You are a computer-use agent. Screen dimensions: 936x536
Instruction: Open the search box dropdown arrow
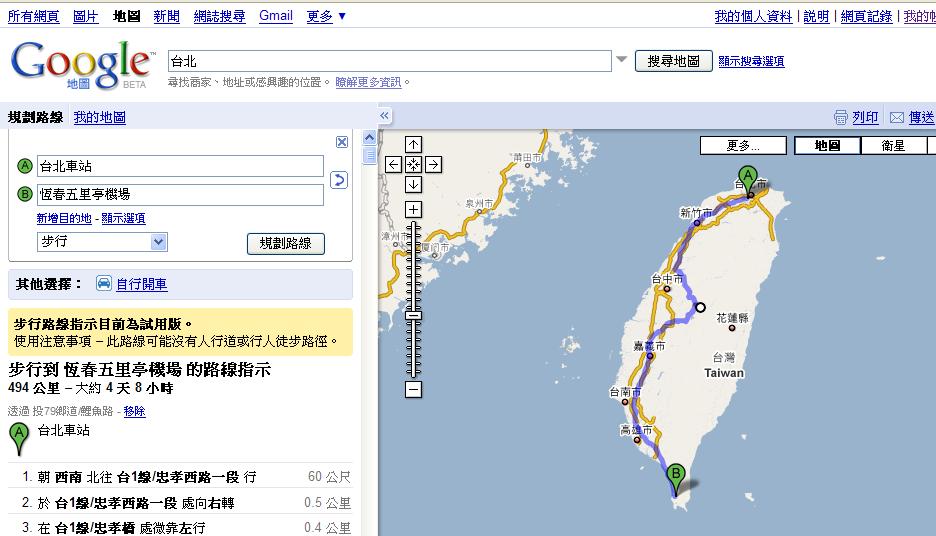point(621,60)
